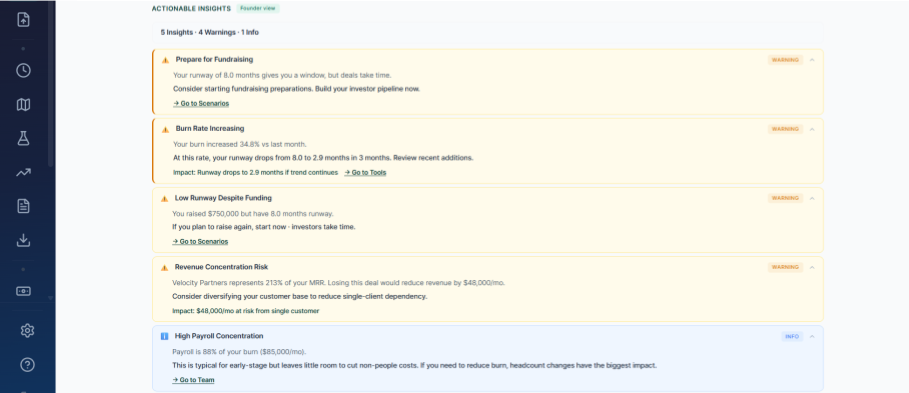Click WARNING badge on Prepare for Fundraising
The height and width of the screenshot is (393, 909).
pyautogui.click(x=786, y=60)
